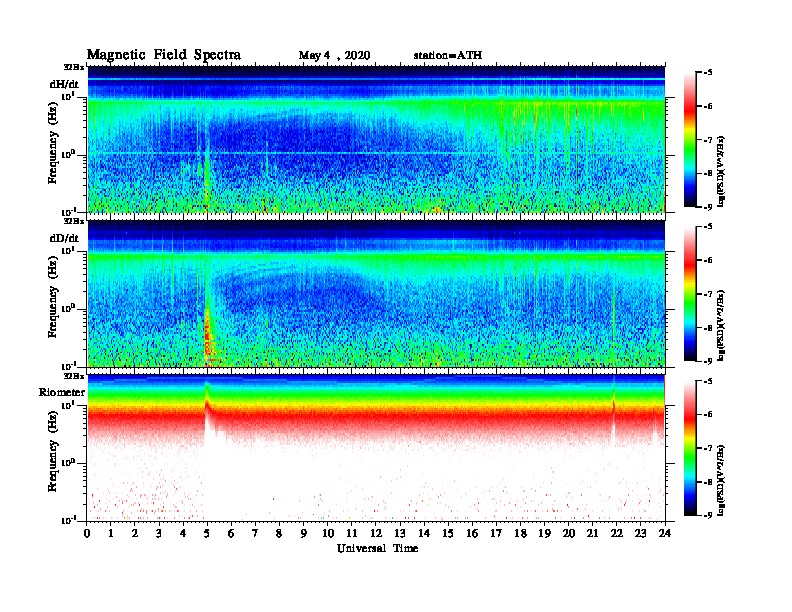792x612 pixels.
Task: Click the "-5" value on dH/dt color bar
Action: 707,73
